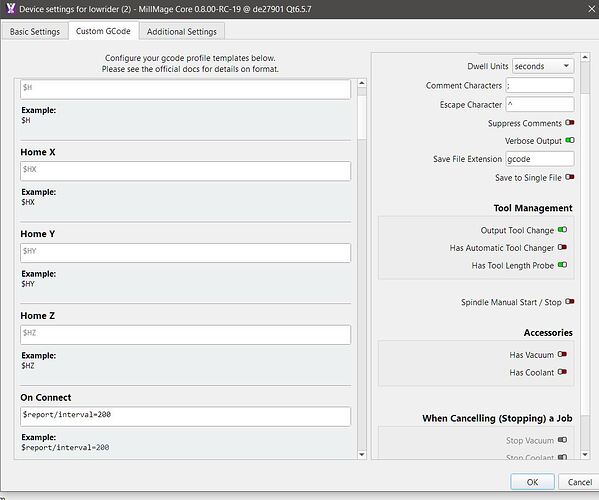Viewport: 599px width, 500px height.
Task: Open the Additional Settings tab
Action: pos(181,31)
